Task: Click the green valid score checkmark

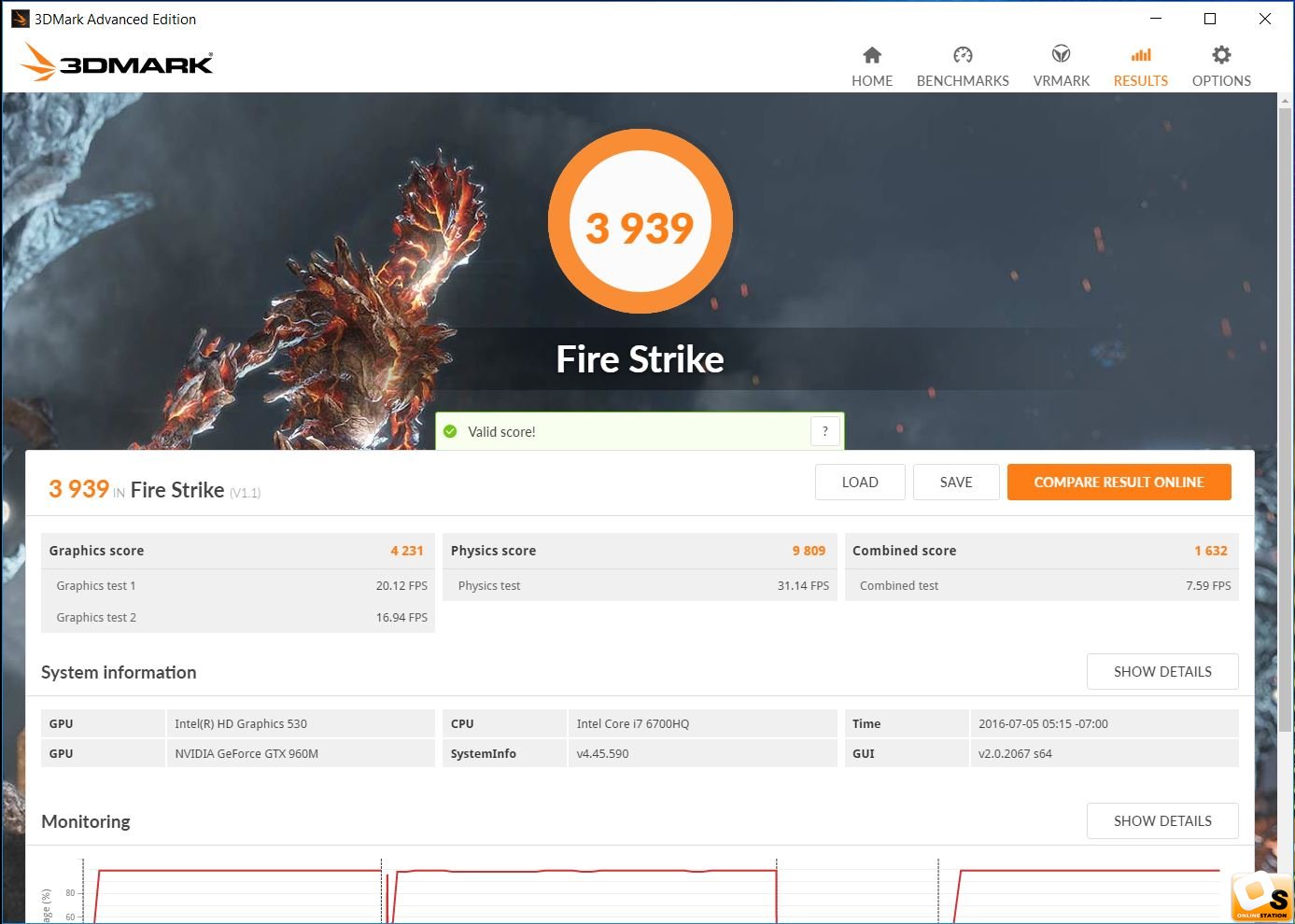Action: click(450, 431)
